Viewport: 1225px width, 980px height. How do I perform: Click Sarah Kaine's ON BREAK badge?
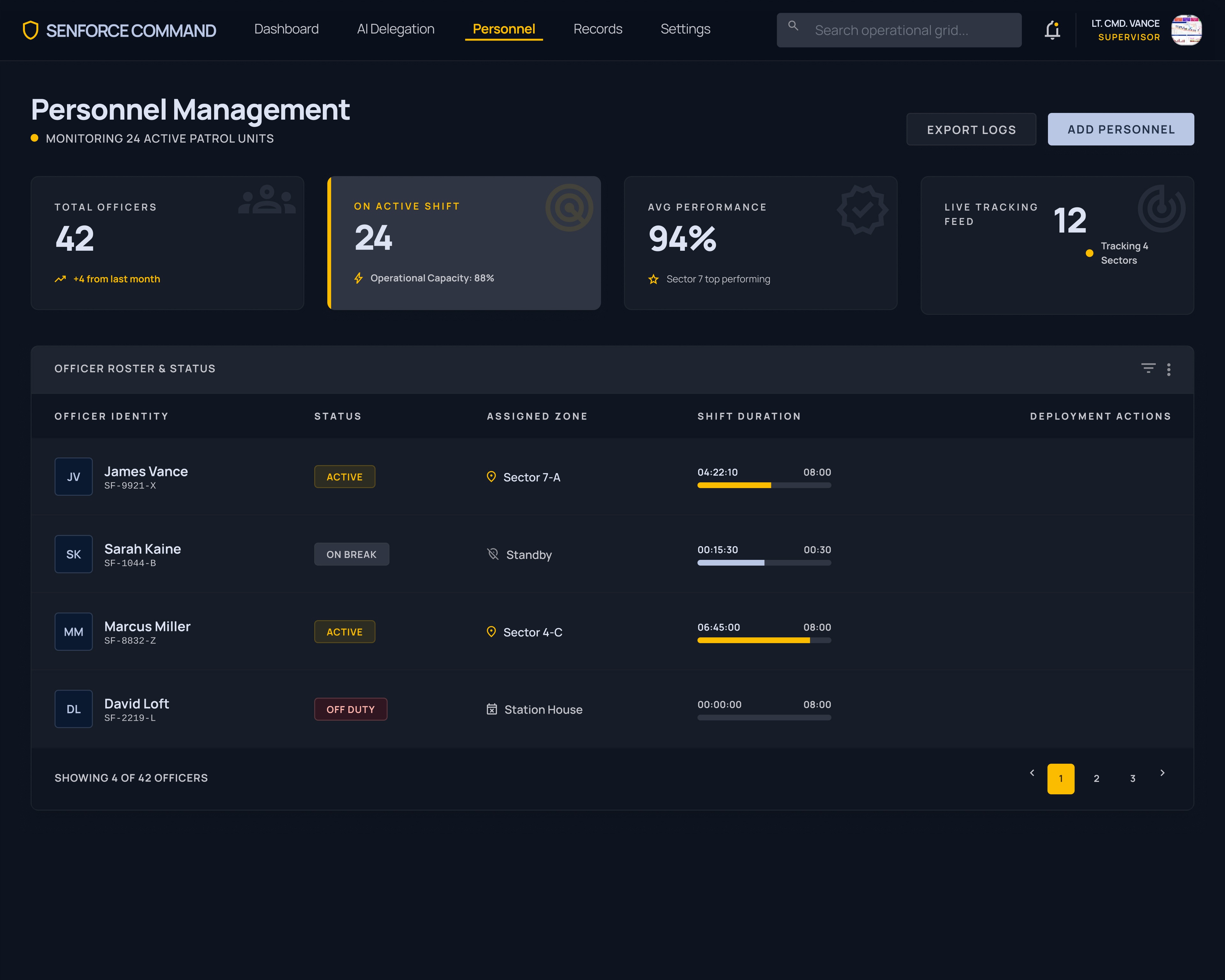(351, 554)
